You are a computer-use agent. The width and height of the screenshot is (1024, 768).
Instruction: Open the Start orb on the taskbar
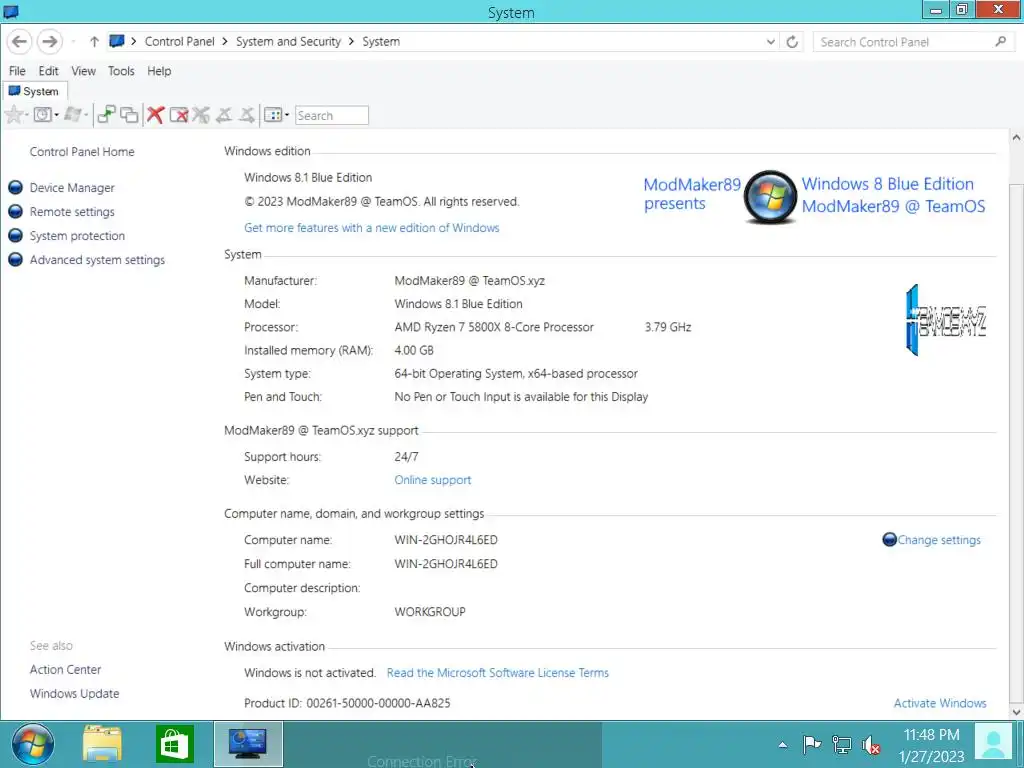(33, 744)
